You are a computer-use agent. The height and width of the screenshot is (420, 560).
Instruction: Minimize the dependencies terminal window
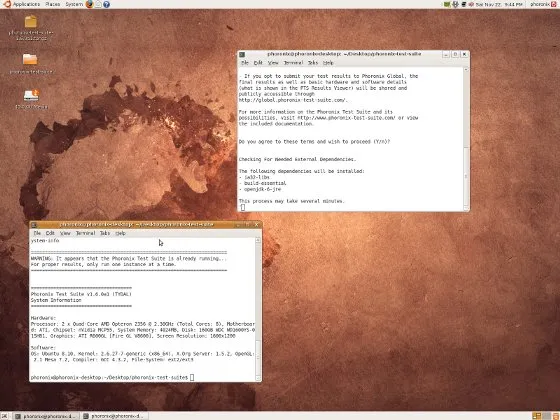click(x=446, y=54)
